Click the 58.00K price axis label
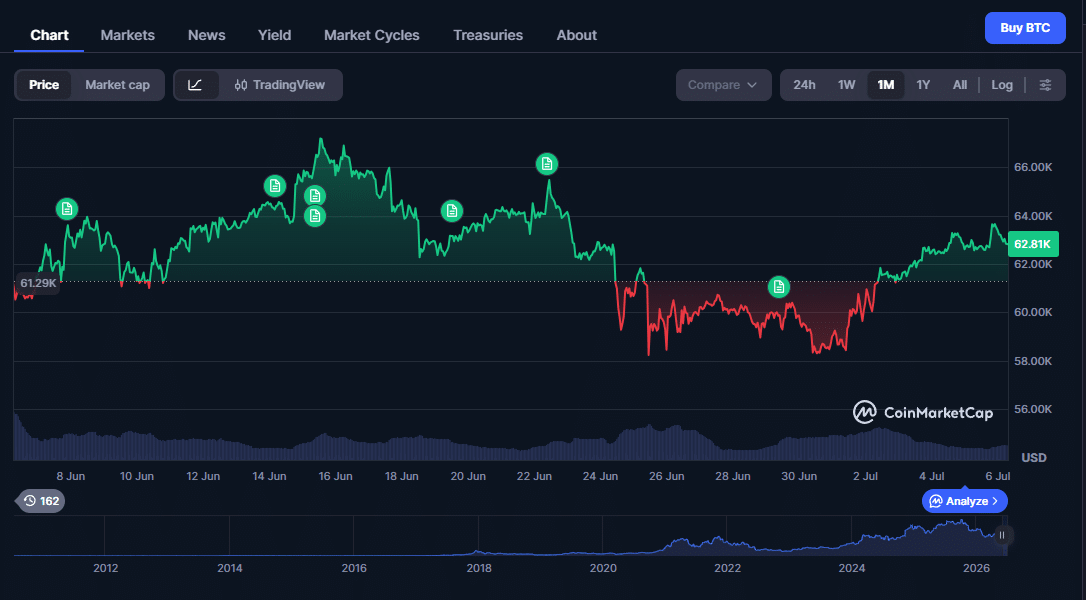Viewport: 1086px width, 600px height. [1033, 361]
